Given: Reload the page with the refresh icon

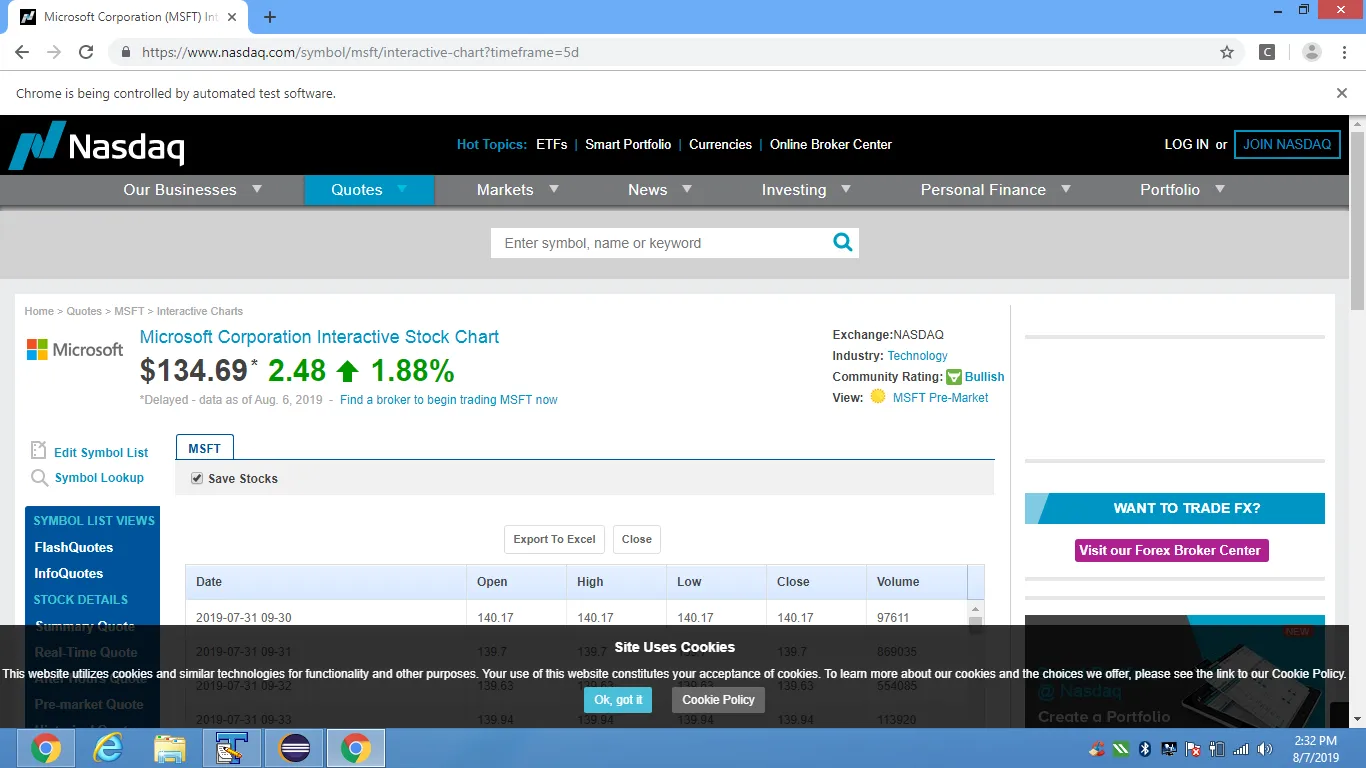Looking at the screenshot, I should click(86, 52).
